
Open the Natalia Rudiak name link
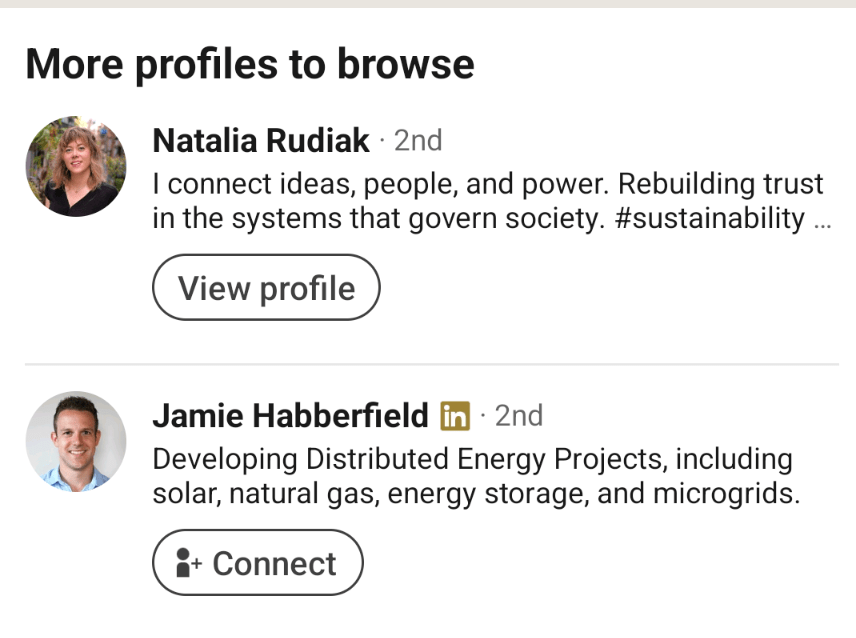pos(261,141)
